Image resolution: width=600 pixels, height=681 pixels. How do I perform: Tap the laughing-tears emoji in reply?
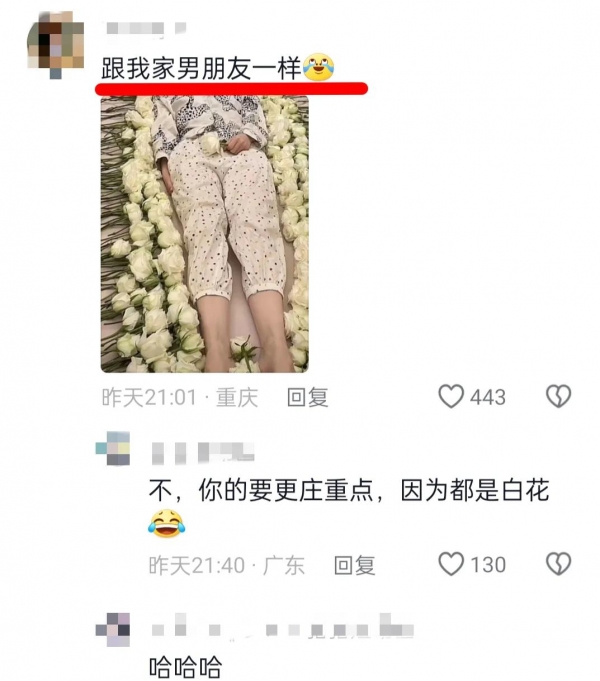click(166, 524)
